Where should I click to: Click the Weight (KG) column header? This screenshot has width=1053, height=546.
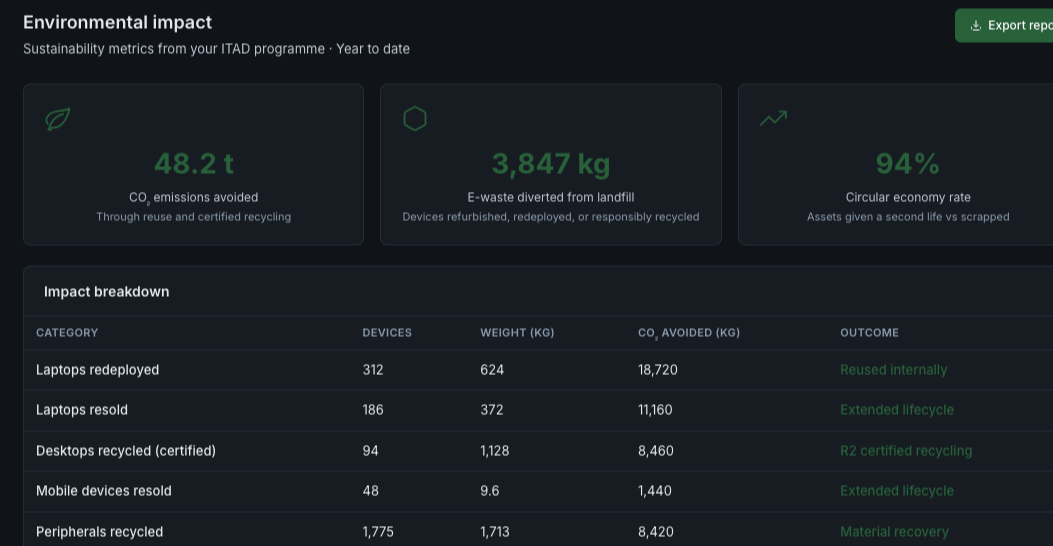(516, 333)
